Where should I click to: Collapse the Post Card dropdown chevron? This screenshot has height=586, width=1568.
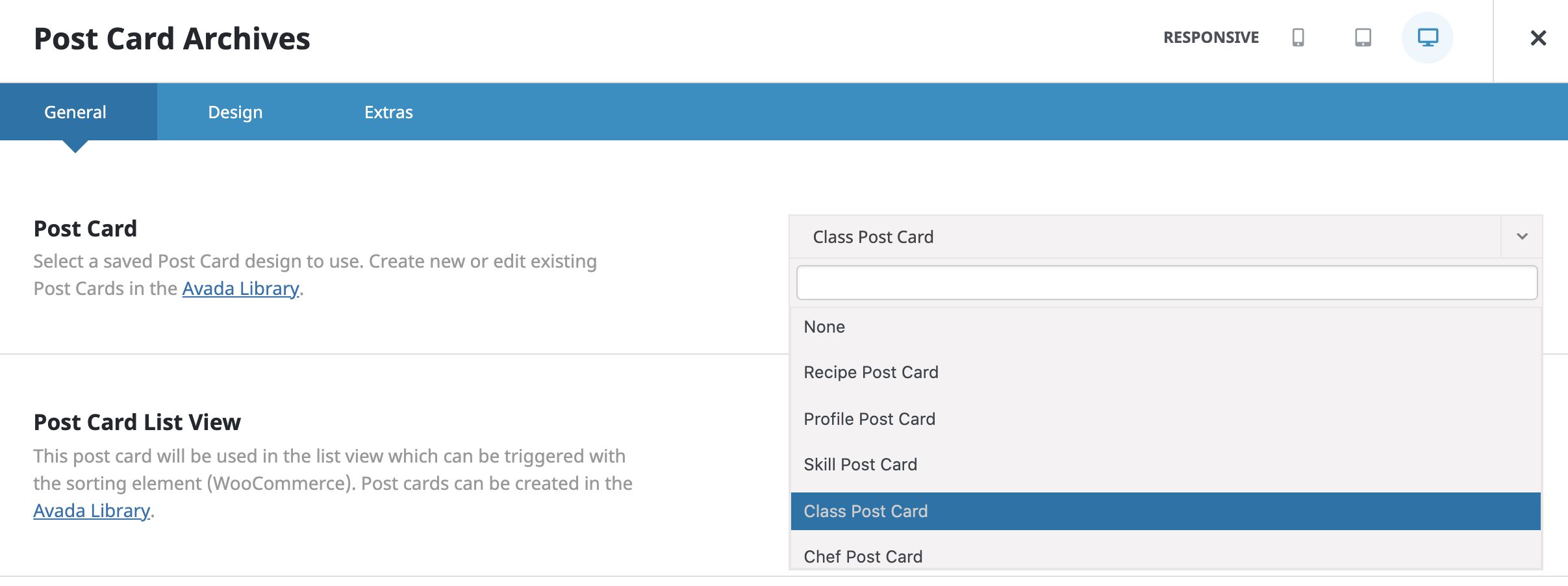(1522, 236)
